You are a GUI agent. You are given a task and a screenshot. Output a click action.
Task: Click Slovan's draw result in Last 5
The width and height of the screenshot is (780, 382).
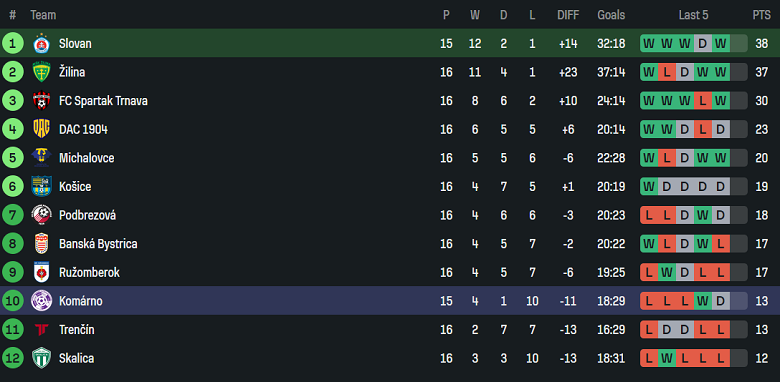point(702,44)
